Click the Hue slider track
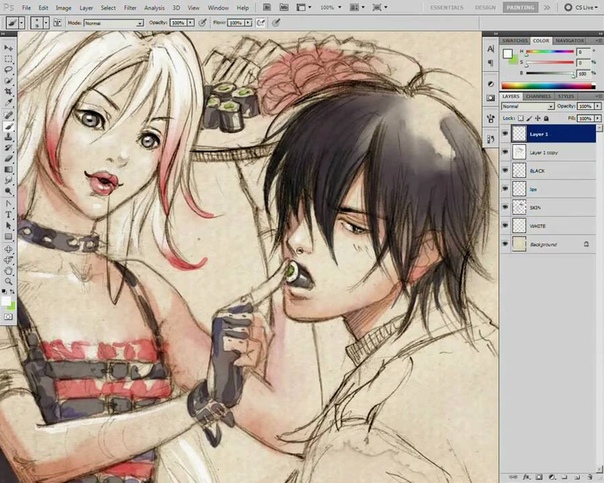 (550, 51)
